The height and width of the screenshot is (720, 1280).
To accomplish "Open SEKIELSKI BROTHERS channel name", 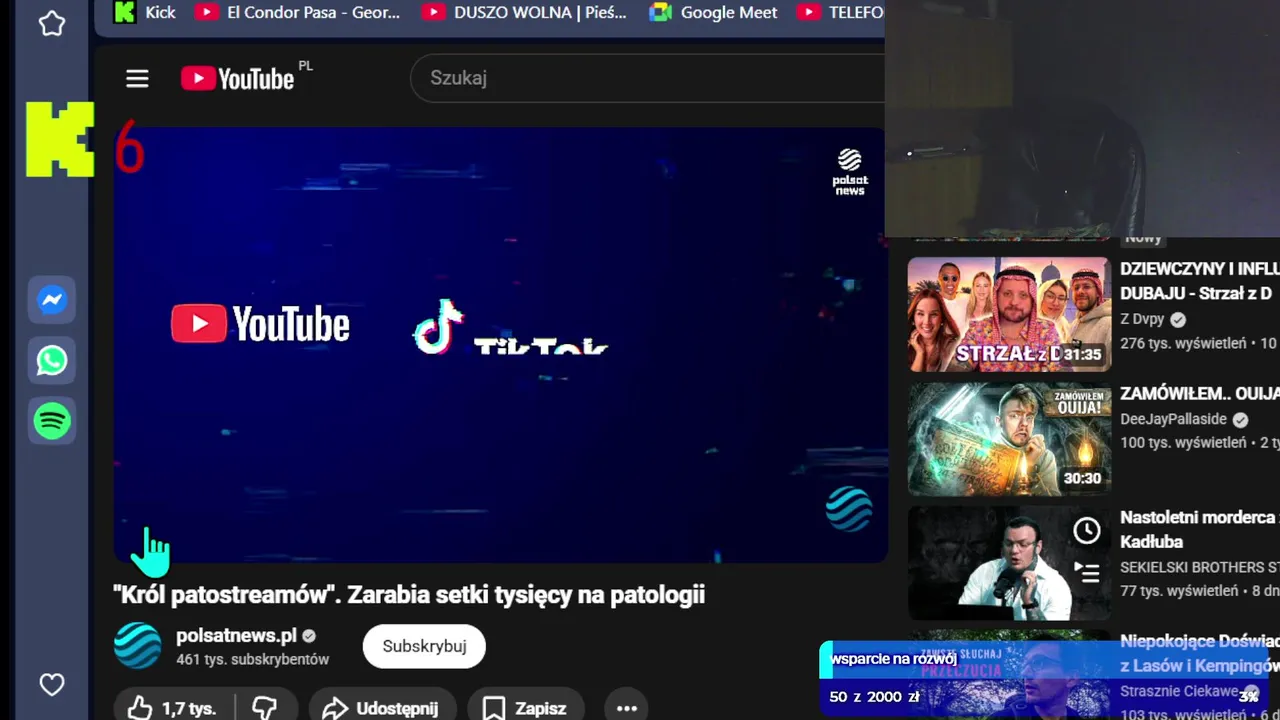I will pos(1200,567).
